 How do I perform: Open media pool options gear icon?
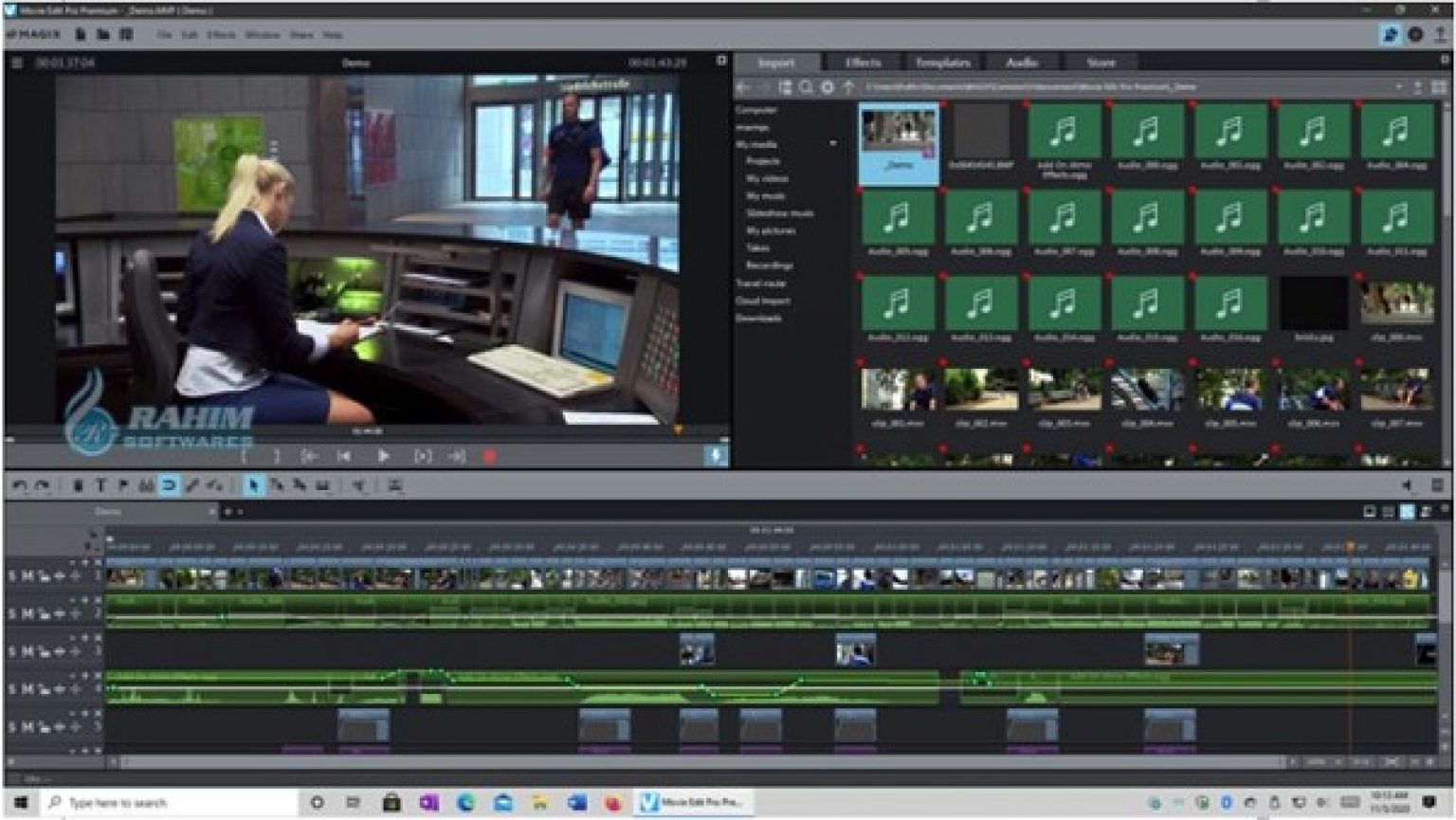[x=827, y=87]
